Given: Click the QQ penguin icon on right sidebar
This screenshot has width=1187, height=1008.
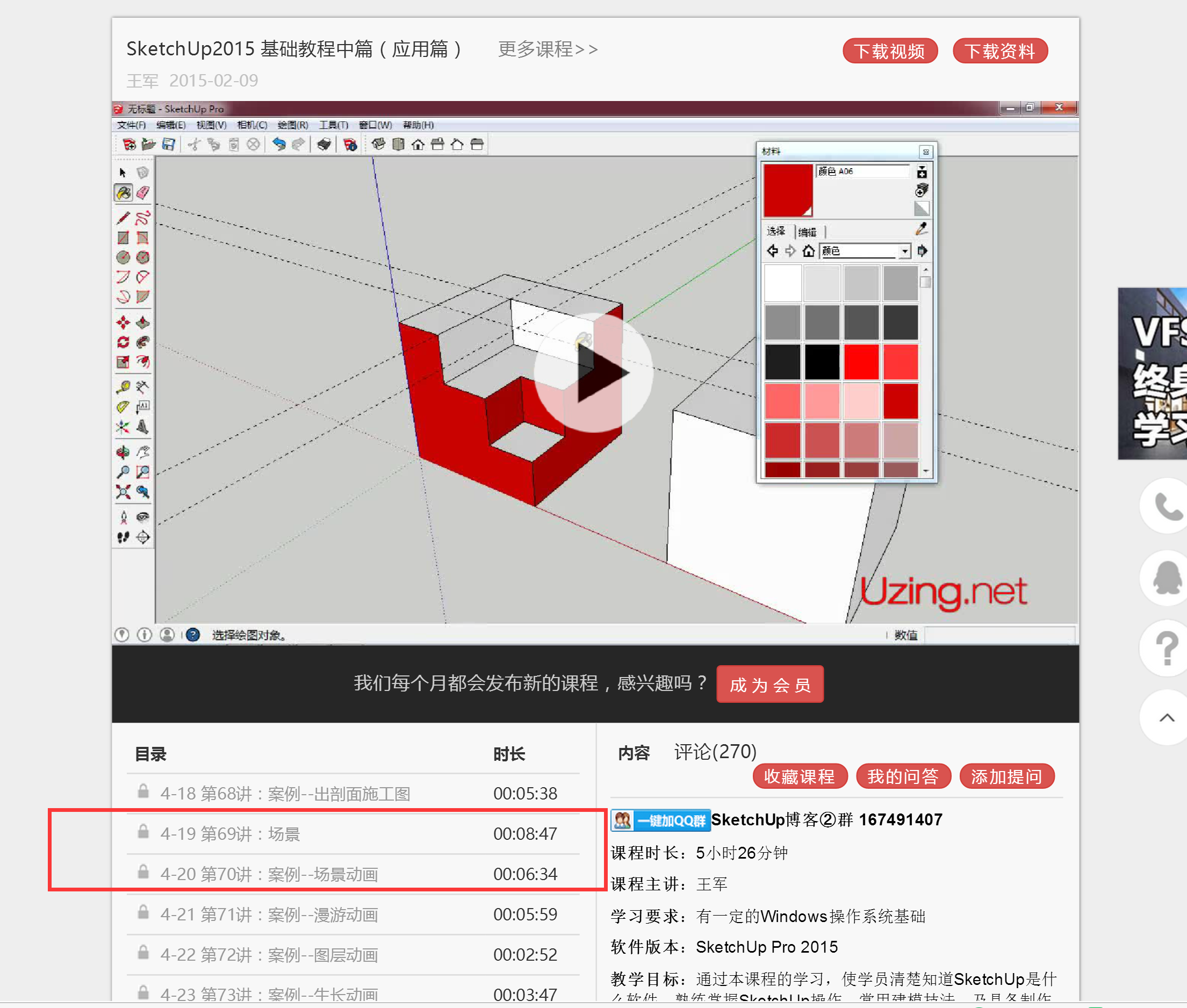Looking at the screenshot, I should click(x=1166, y=577).
